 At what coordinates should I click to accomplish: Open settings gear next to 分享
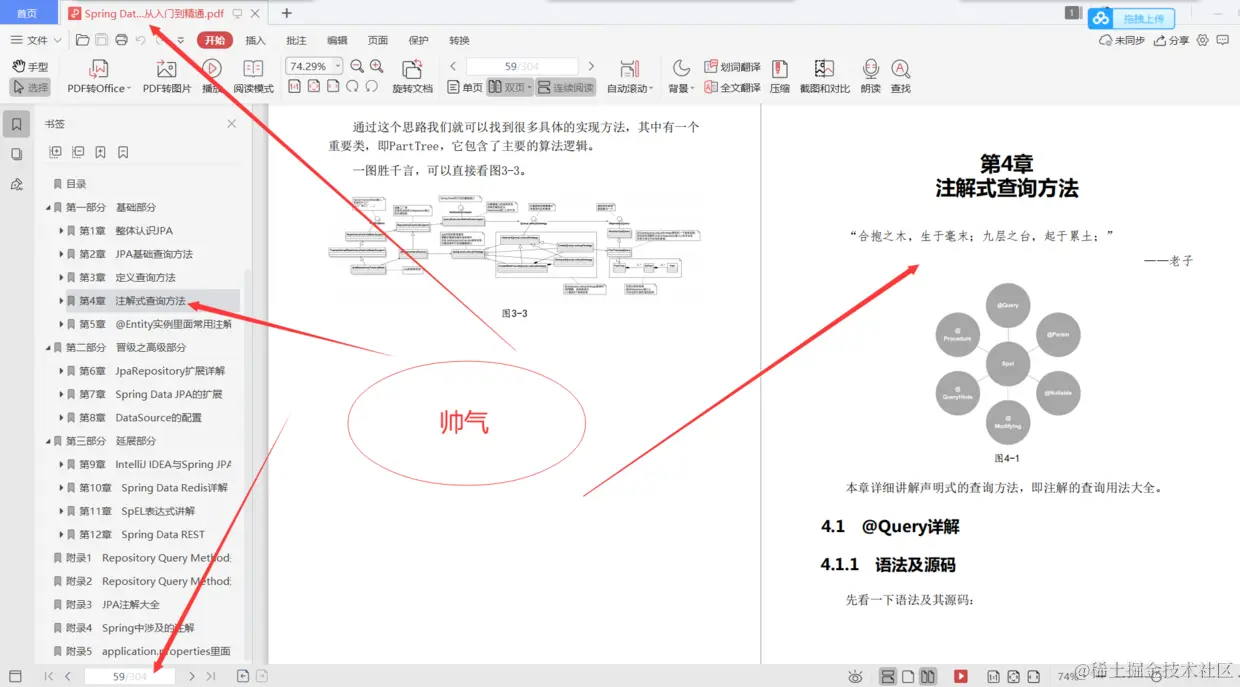(x=1202, y=40)
